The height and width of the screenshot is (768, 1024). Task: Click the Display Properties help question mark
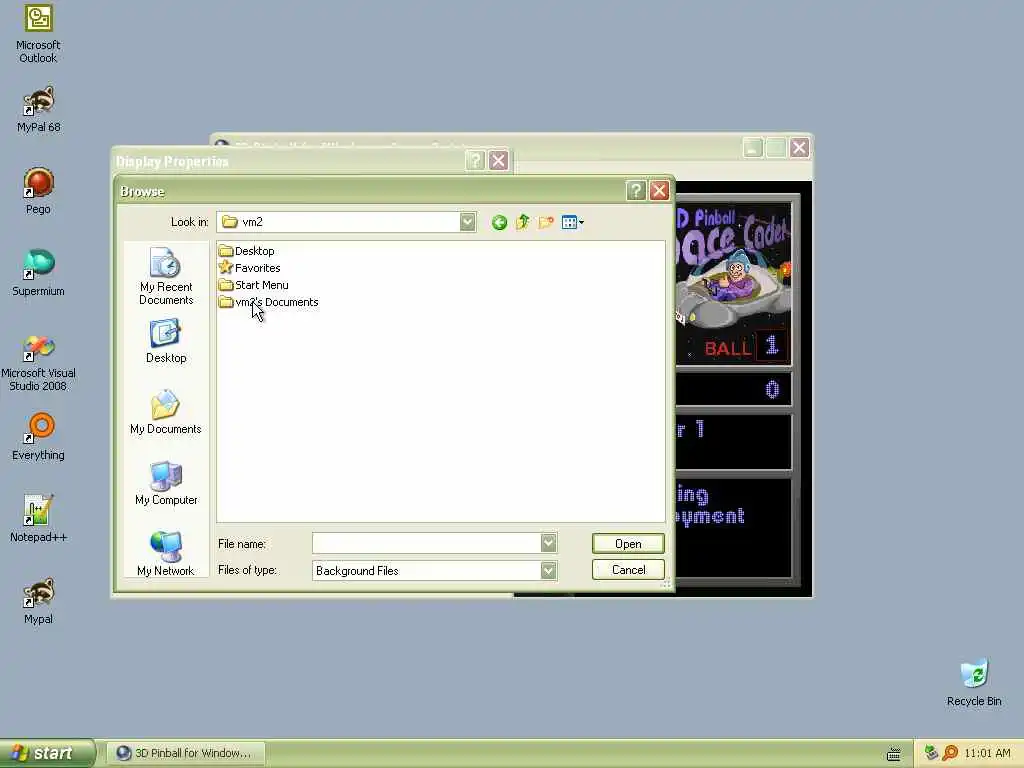[x=475, y=161]
